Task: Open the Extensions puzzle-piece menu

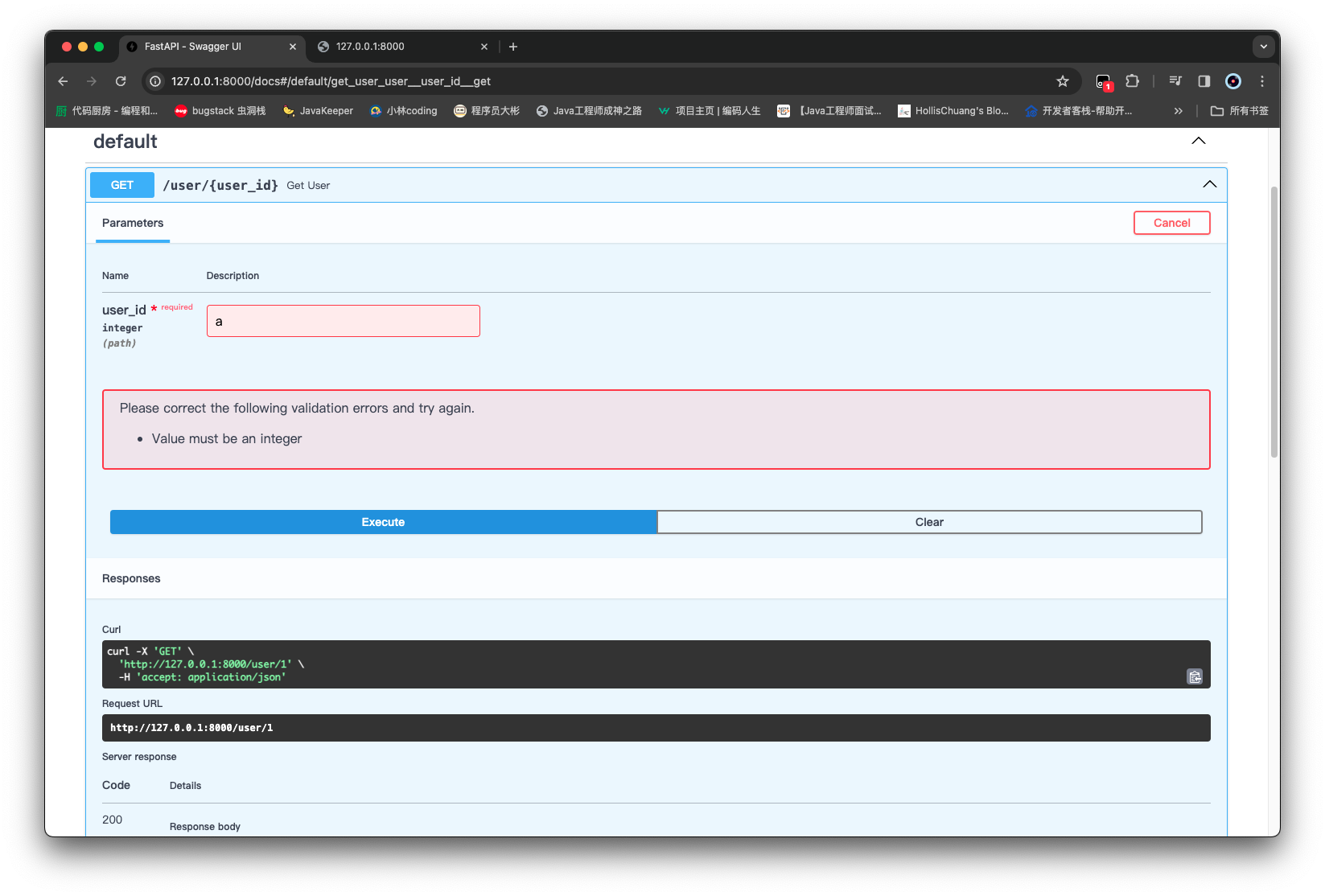Action: 1133,81
